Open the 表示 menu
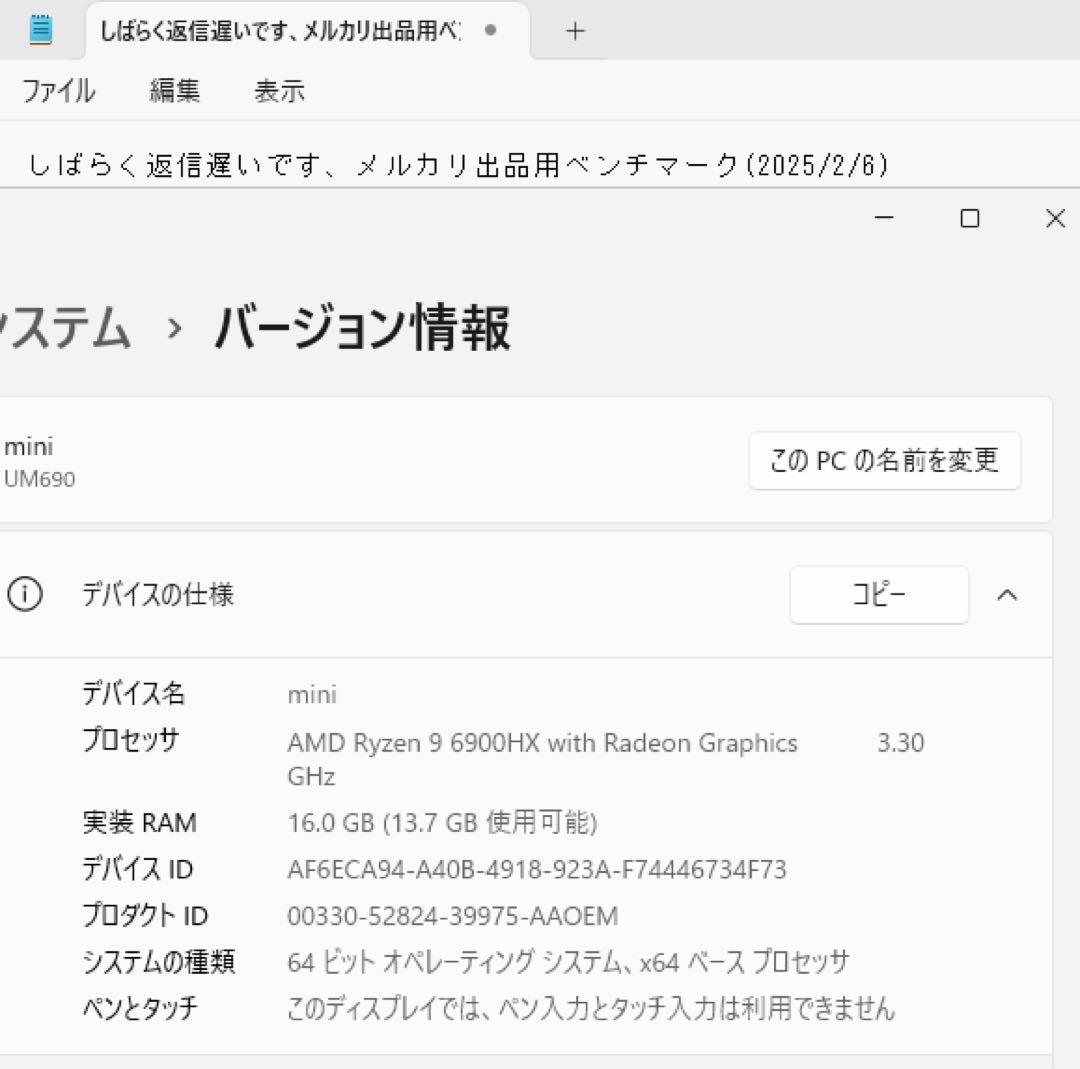Screen dimensions: 1080x1069 point(278,91)
